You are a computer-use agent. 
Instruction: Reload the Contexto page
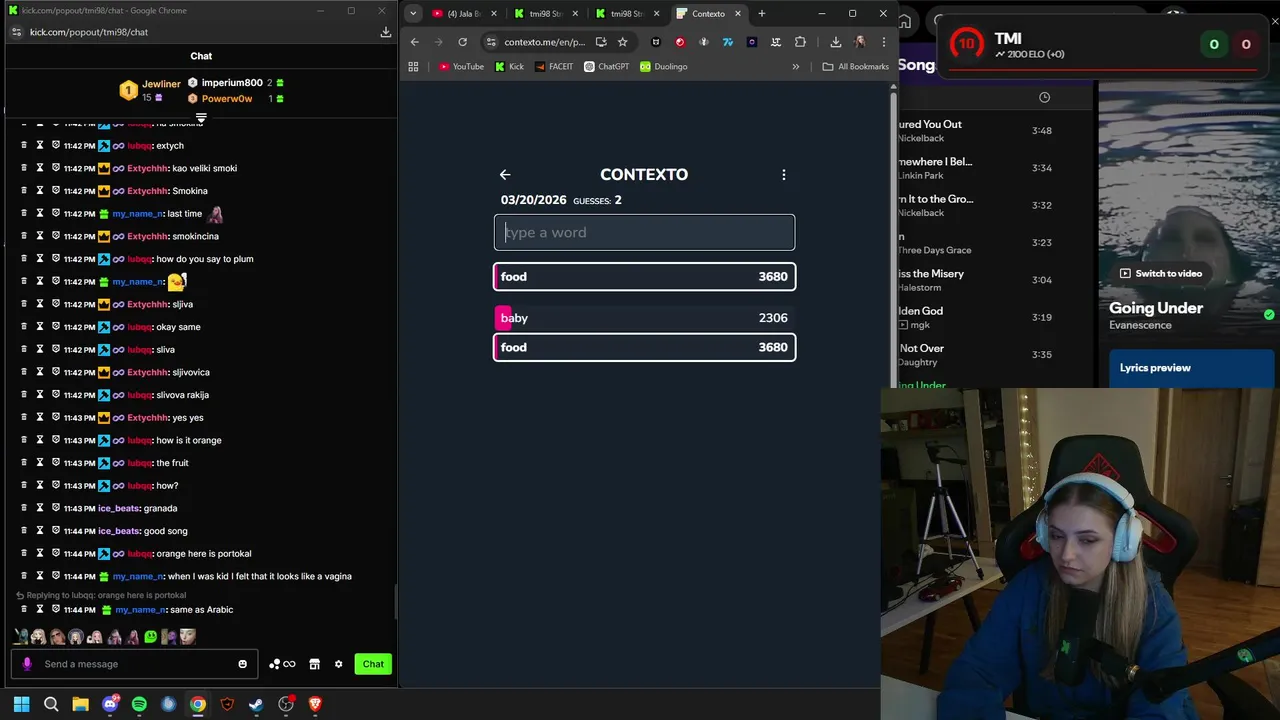click(x=462, y=42)
